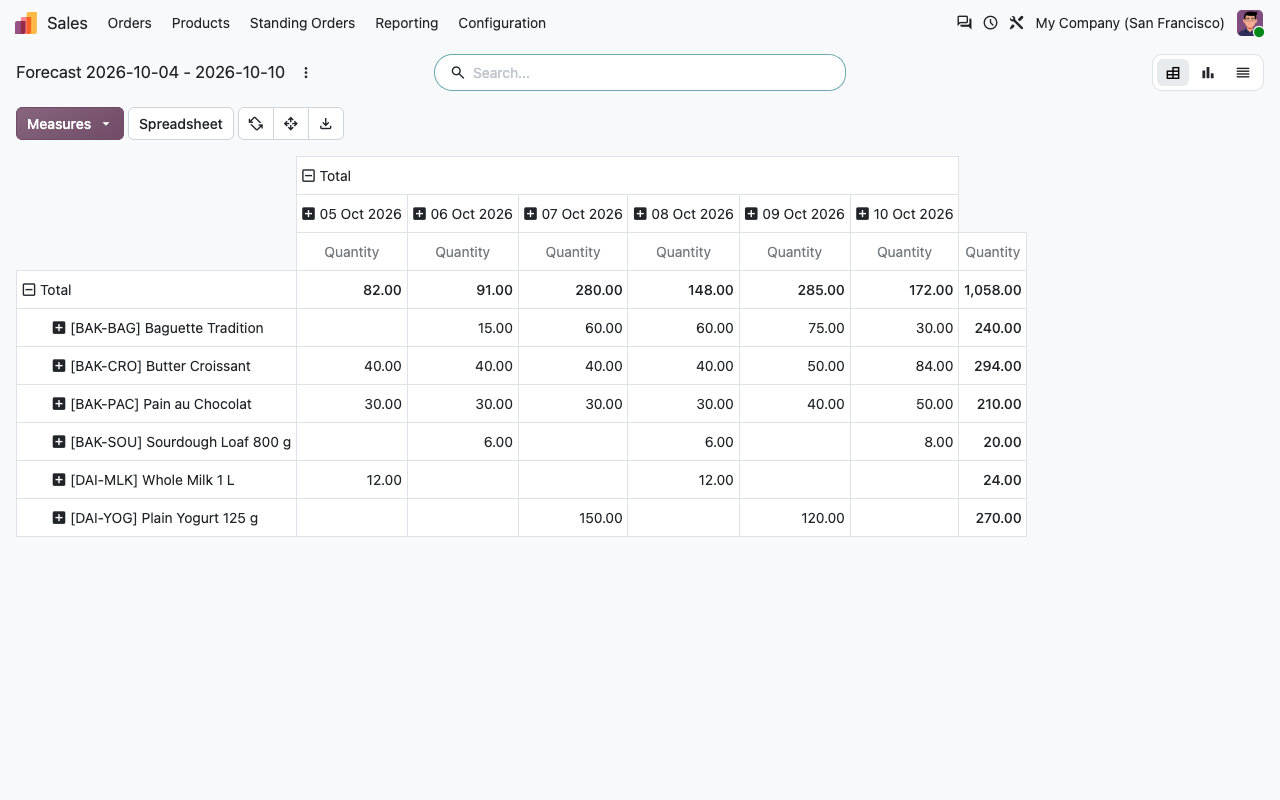
Task: Expand the 09 Oct 2026 column
Action: point(751,214)
